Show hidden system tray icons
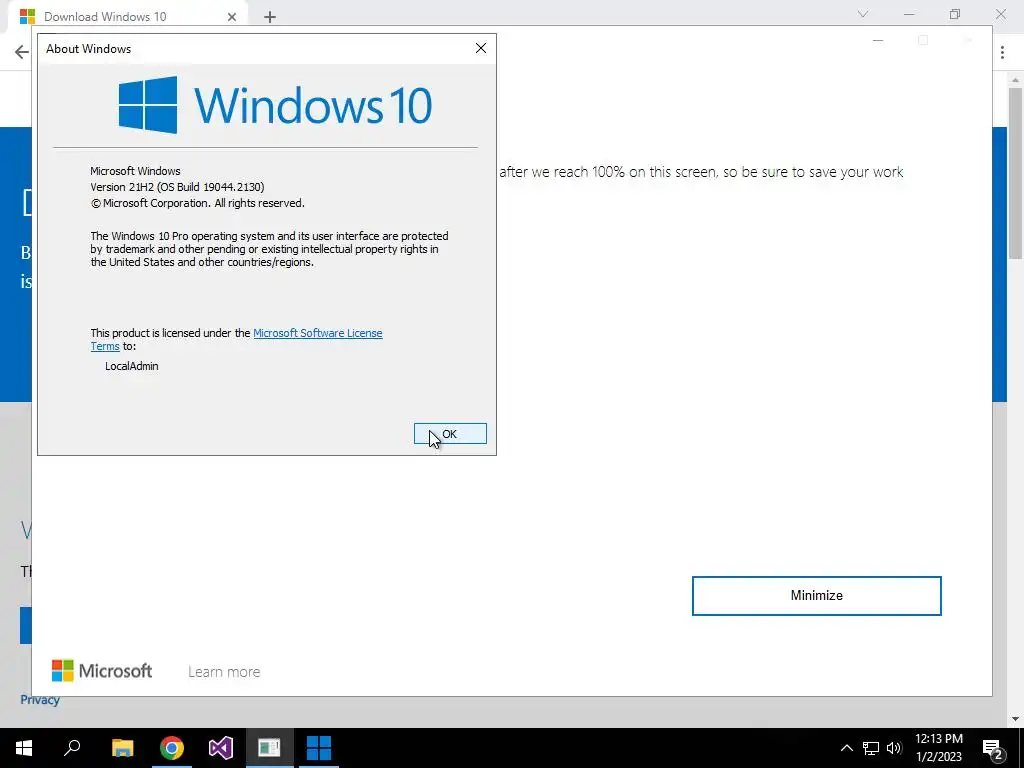 pyautogui.click(x=846, y=748)
